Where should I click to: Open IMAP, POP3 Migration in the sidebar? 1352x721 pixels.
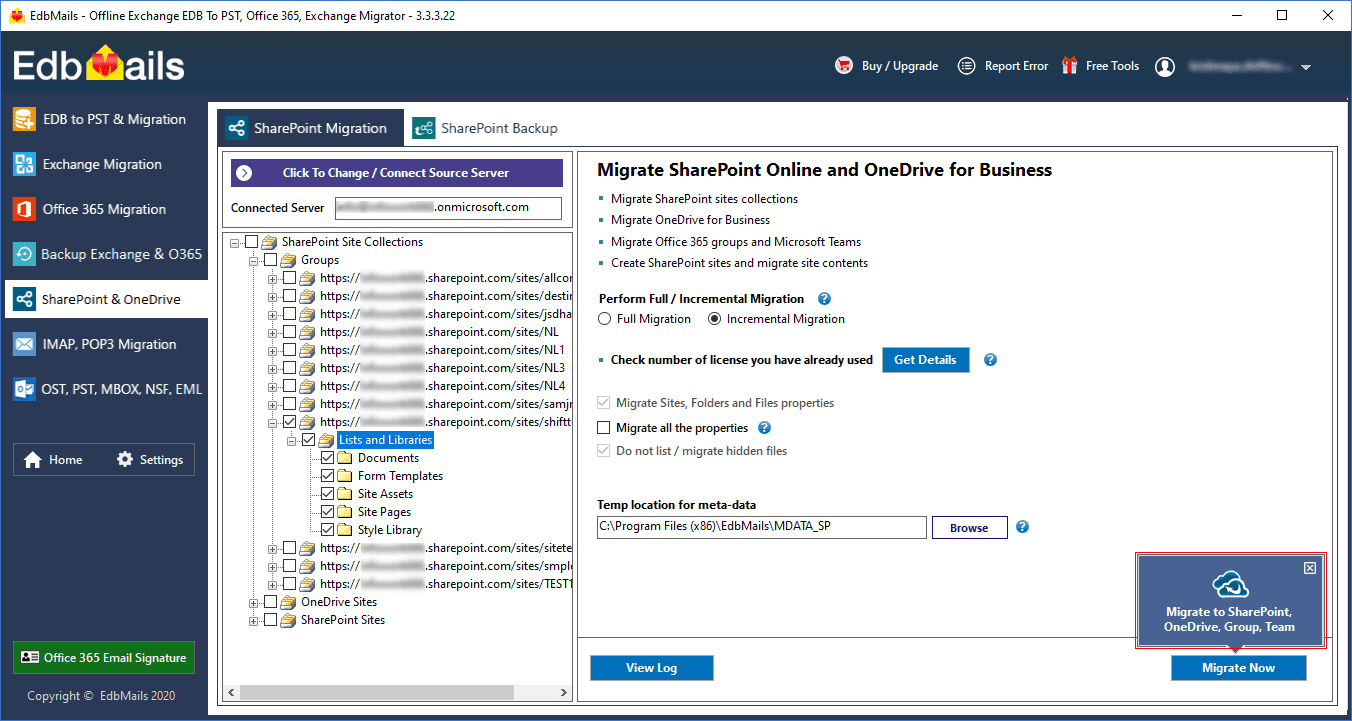[104, 344]
